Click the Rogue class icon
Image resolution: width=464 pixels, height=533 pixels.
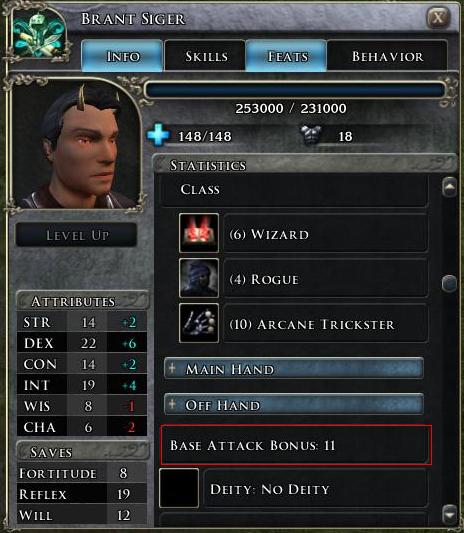click(x=199, y=278)
